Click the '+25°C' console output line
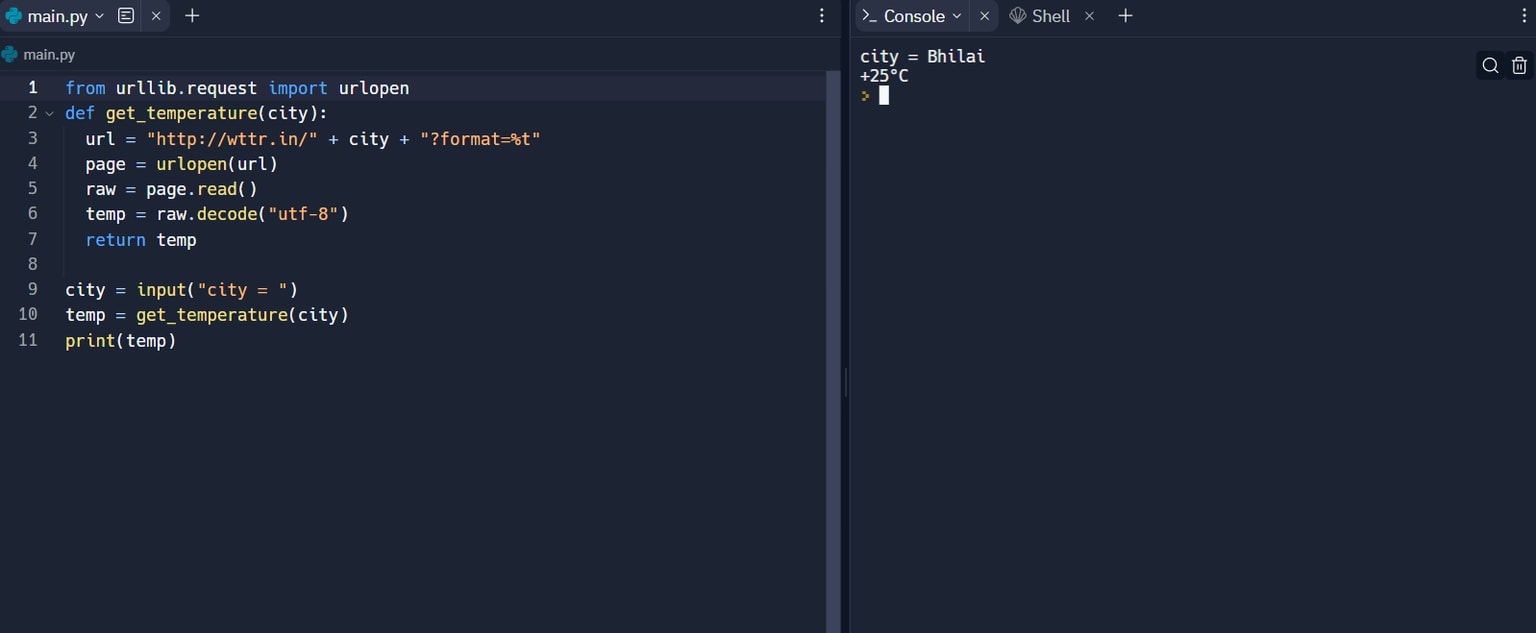 click(x=884, y=76)
